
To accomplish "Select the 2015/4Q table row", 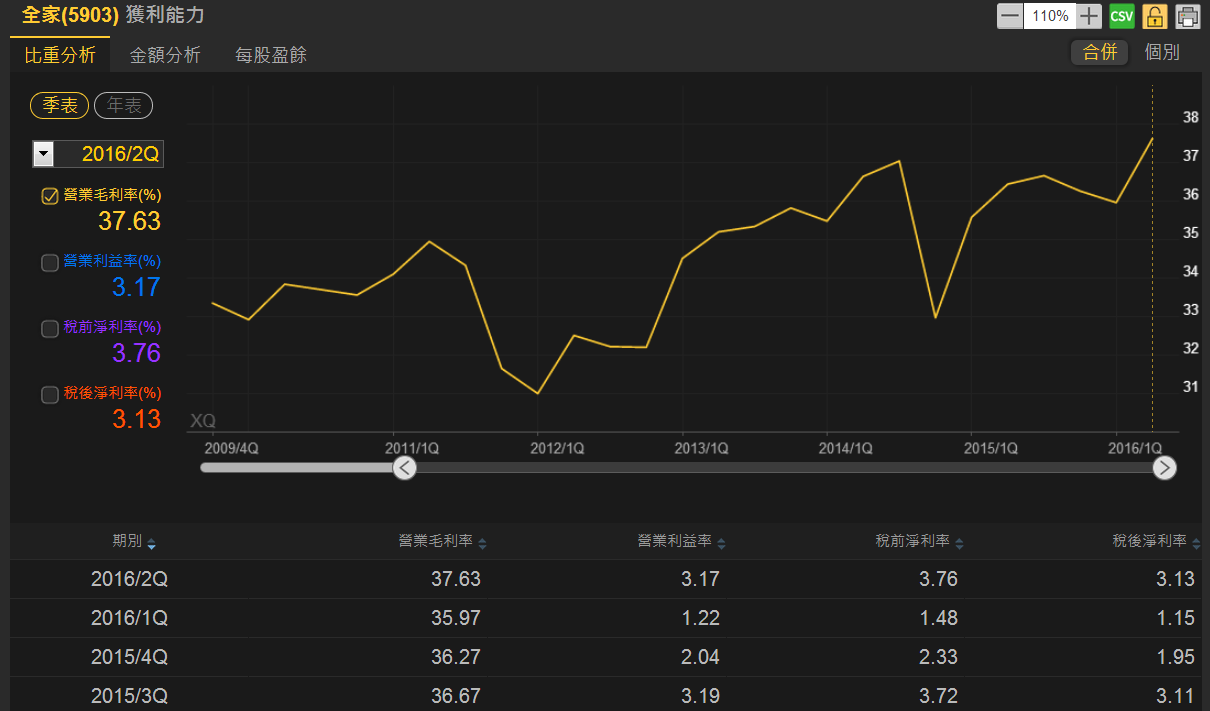I will click(605, 657).
